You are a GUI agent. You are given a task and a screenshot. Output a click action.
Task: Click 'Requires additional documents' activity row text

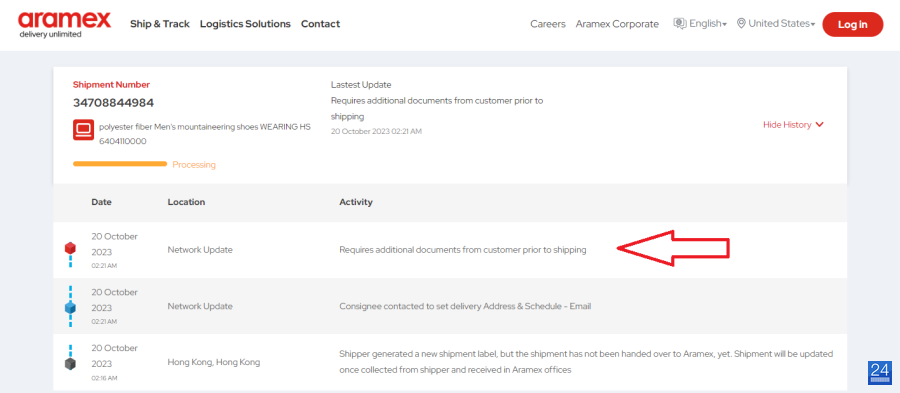pyautogui.click(x=463, y=250)
